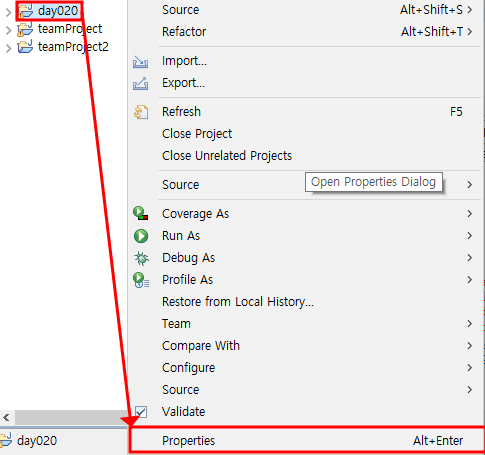Open submenu arrow for Run As
The image size is (485, 455).
[469, 236]
